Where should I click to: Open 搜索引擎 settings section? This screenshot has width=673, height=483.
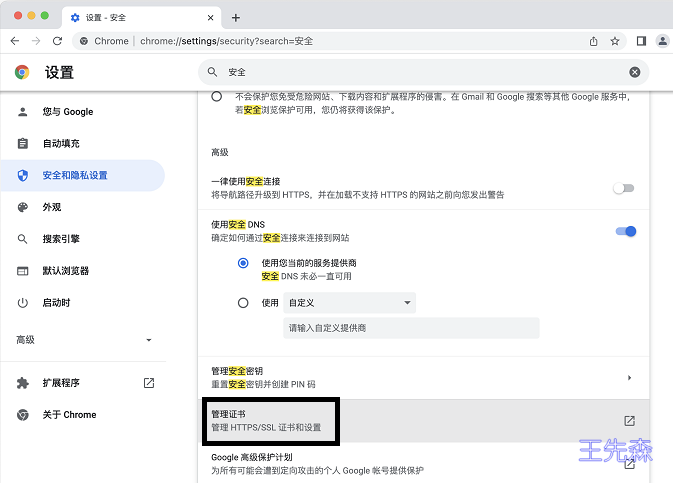82,239
